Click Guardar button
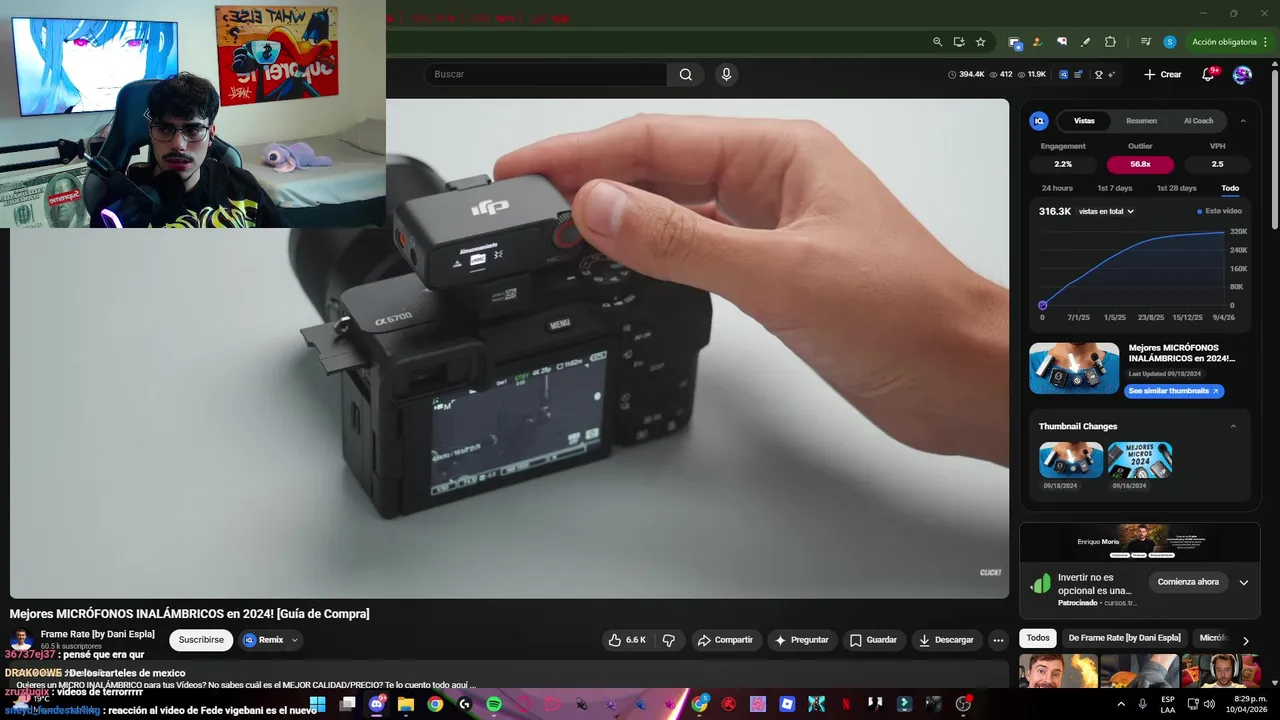 tap(873, 640)
